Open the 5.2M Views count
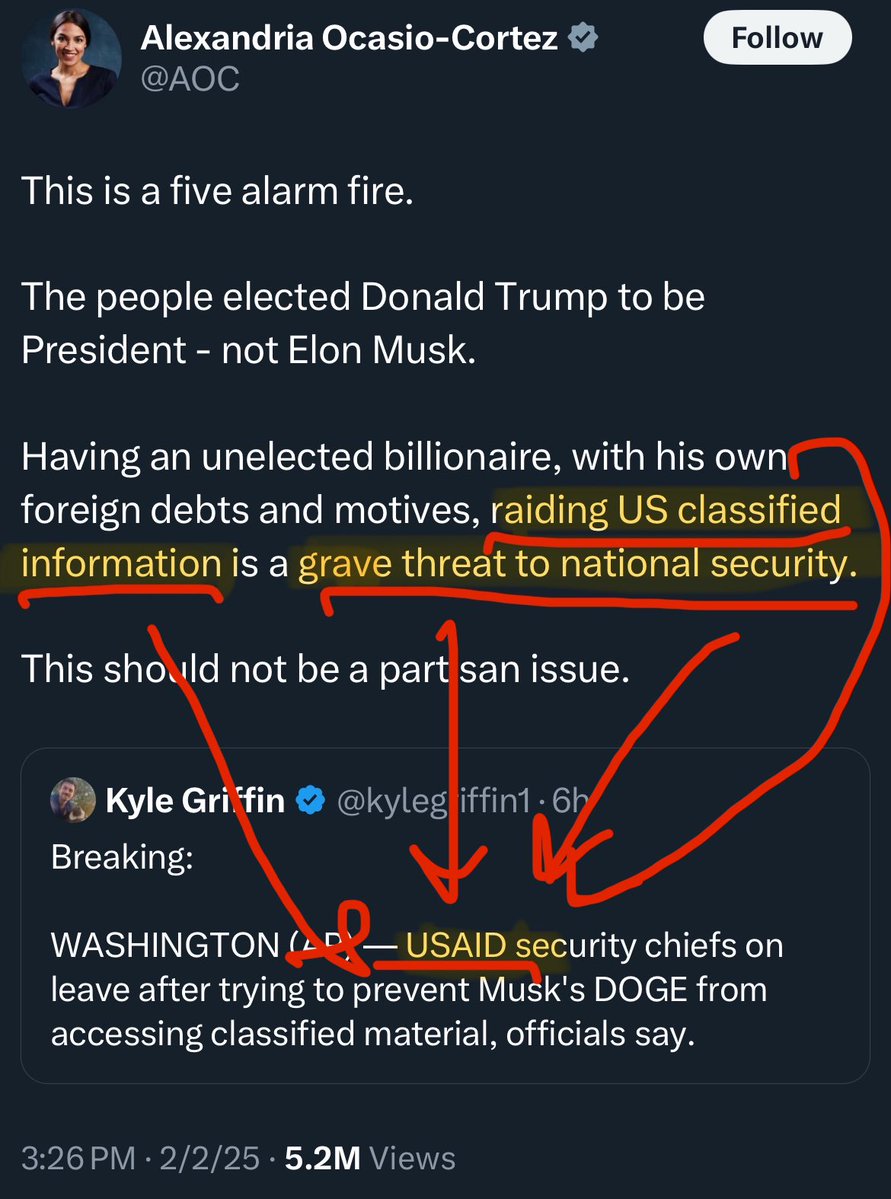 (370, 1158)
